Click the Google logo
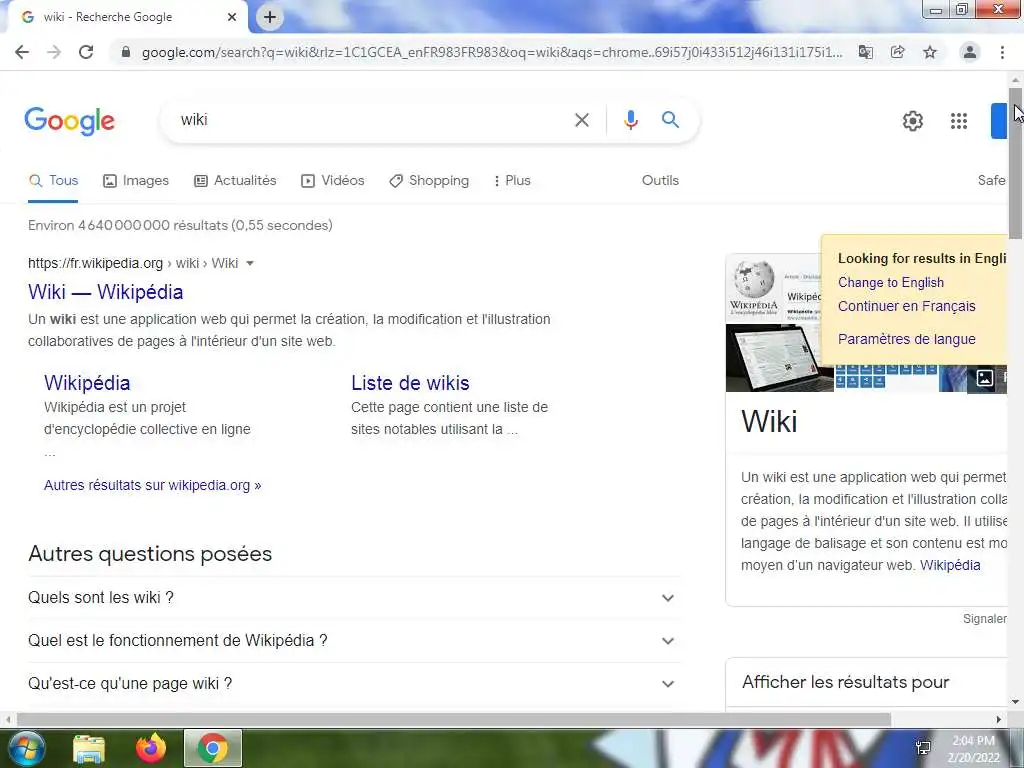Viewport: 1024px width, 768px height. (70, 121)
